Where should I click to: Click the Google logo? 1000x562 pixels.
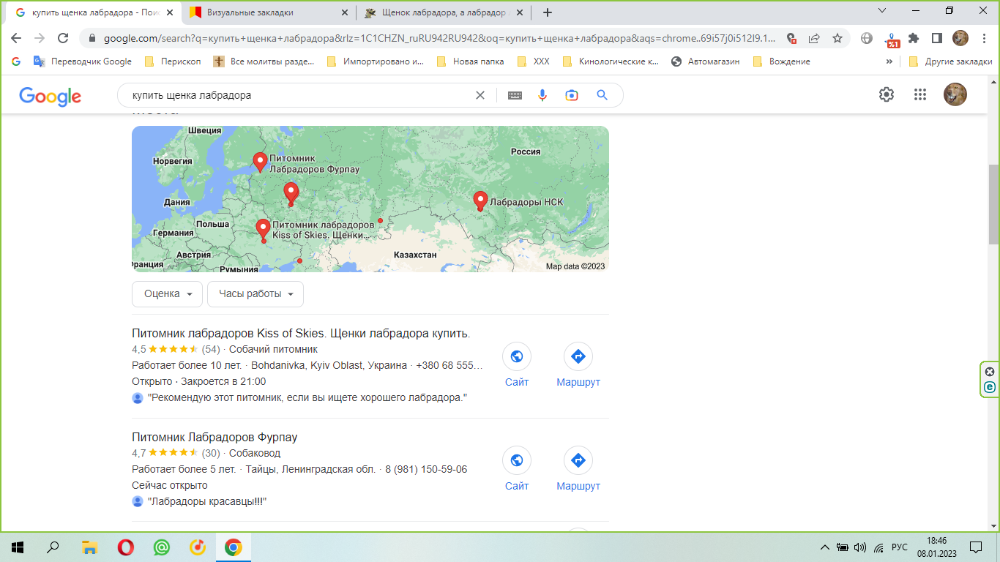coord(50,96)
